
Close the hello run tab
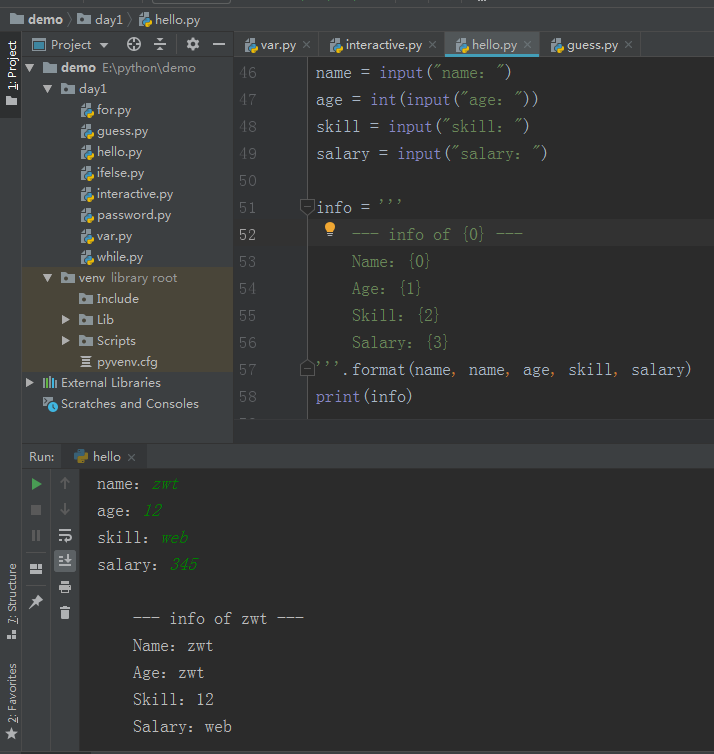click(131, 457)
